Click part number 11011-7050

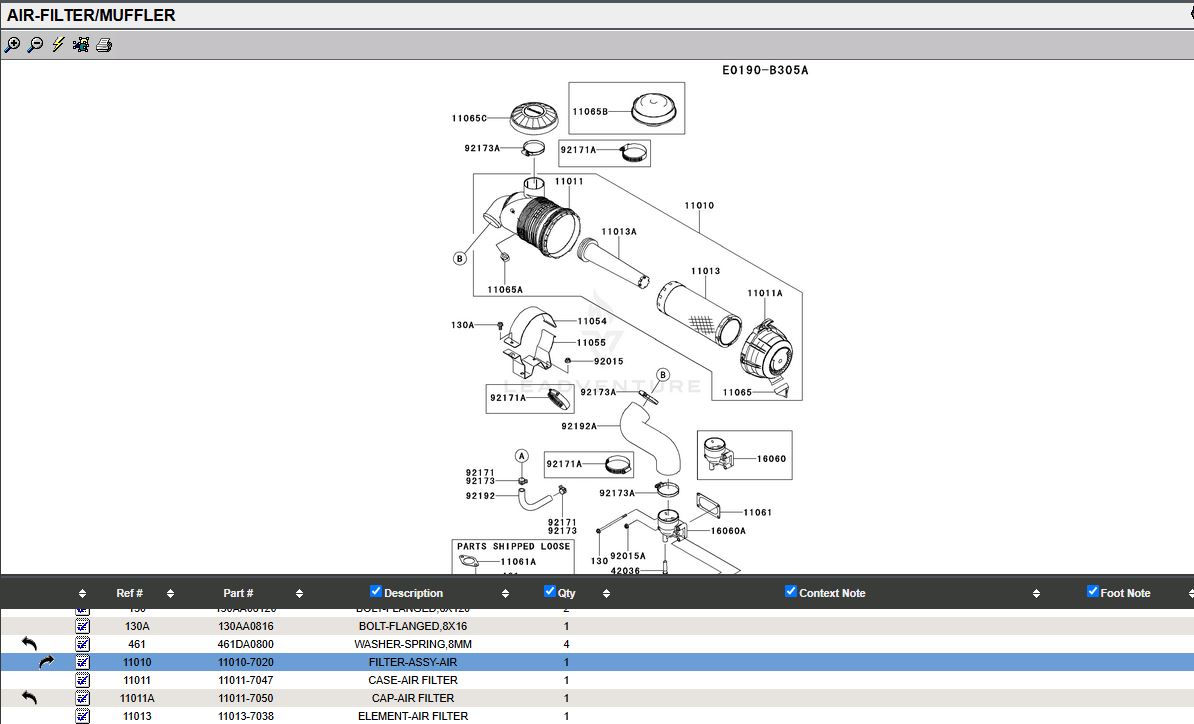tap(246, 698)
